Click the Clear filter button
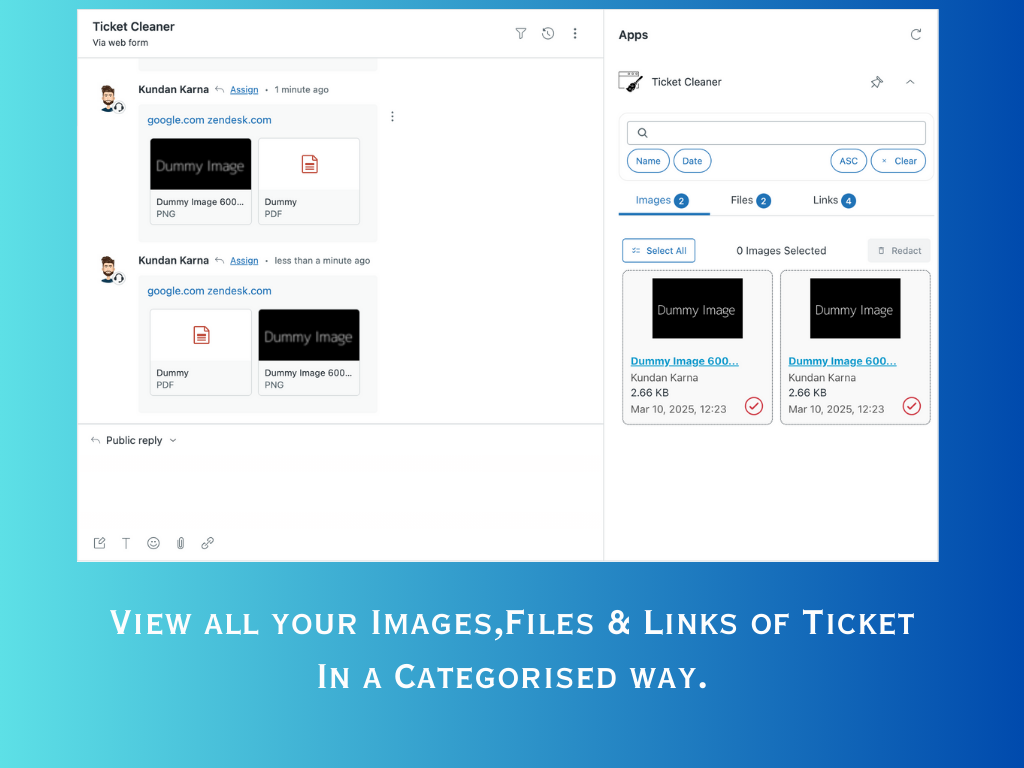 point(898,161)
